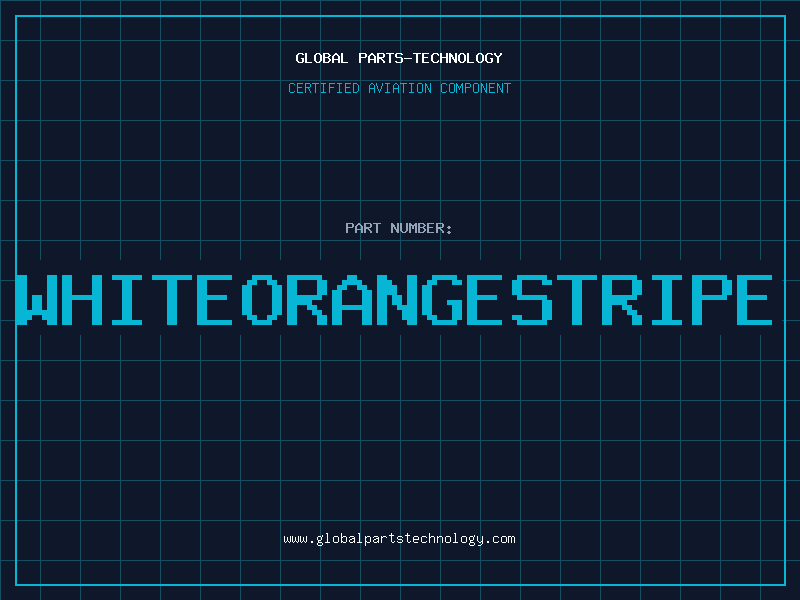Click the GLOBAL PARTS-TECHNOLOGY heading
Viewport: 800px width, 600px height.
coord(399,58)
